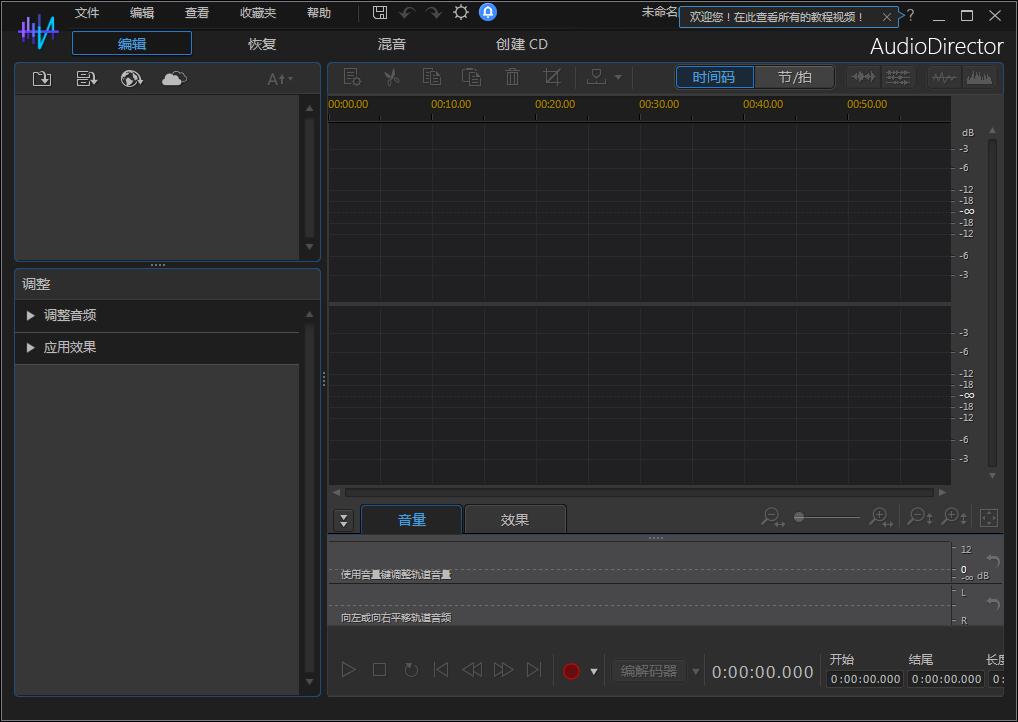
Task: Click the 开始 time input field
Action: coord(865,679)
